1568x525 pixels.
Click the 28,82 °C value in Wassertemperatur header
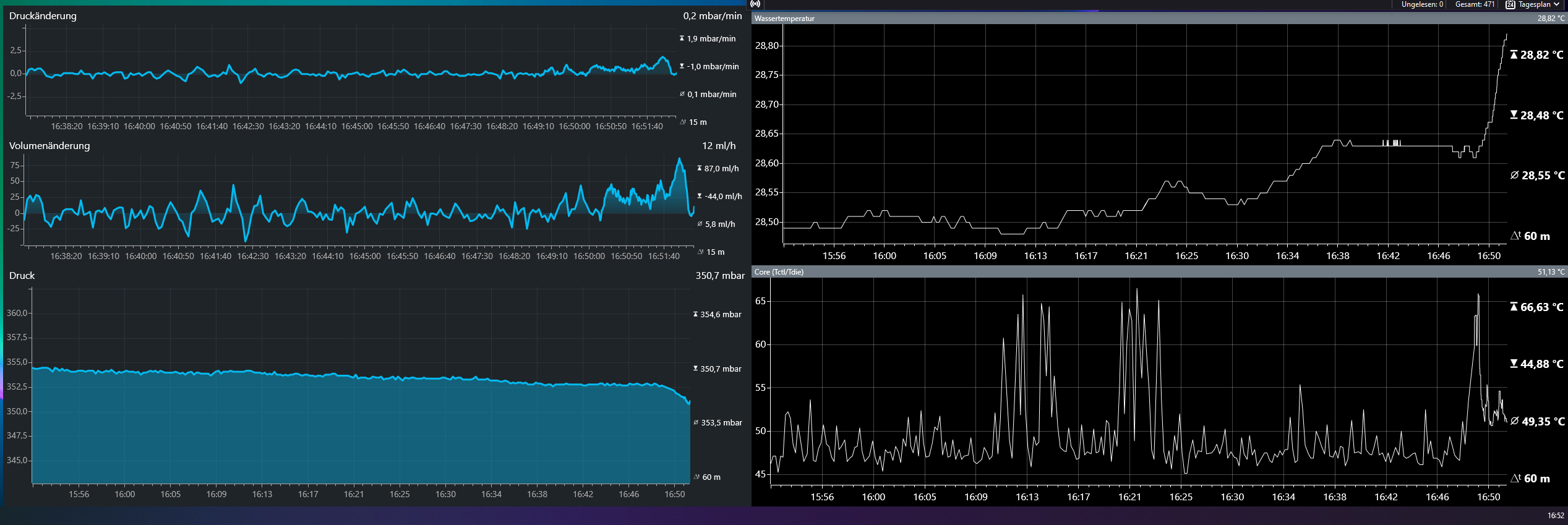coord(1551,19)
